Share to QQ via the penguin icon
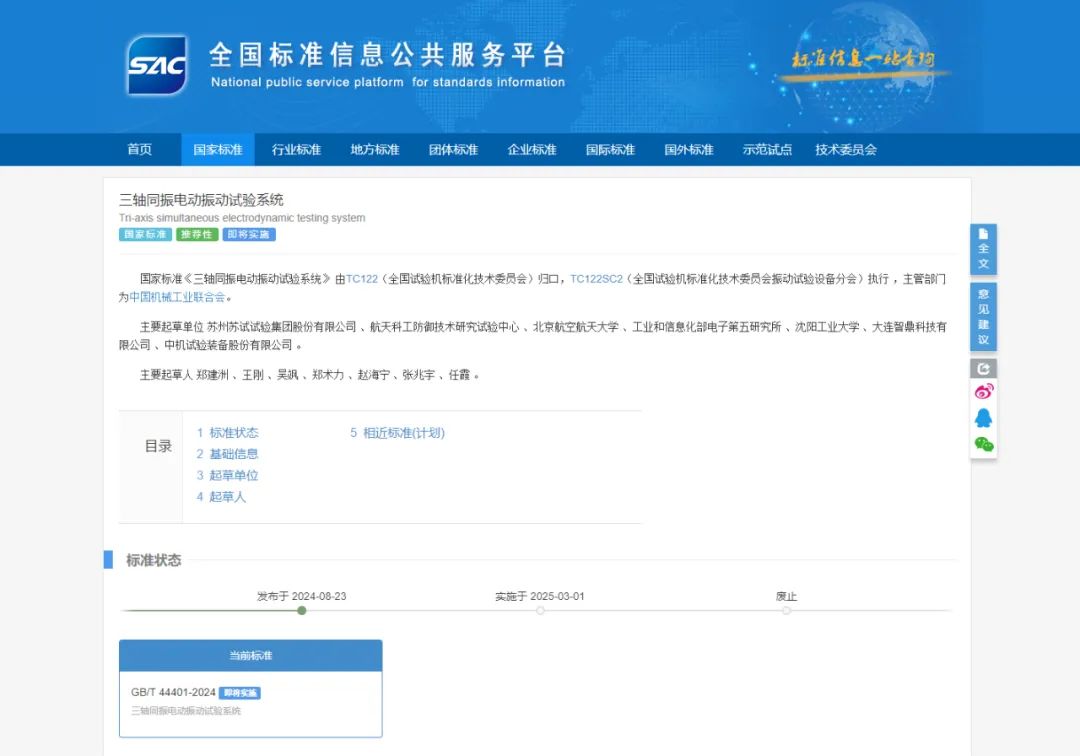Screen dimensions: 1080x756 coord(983,418)
